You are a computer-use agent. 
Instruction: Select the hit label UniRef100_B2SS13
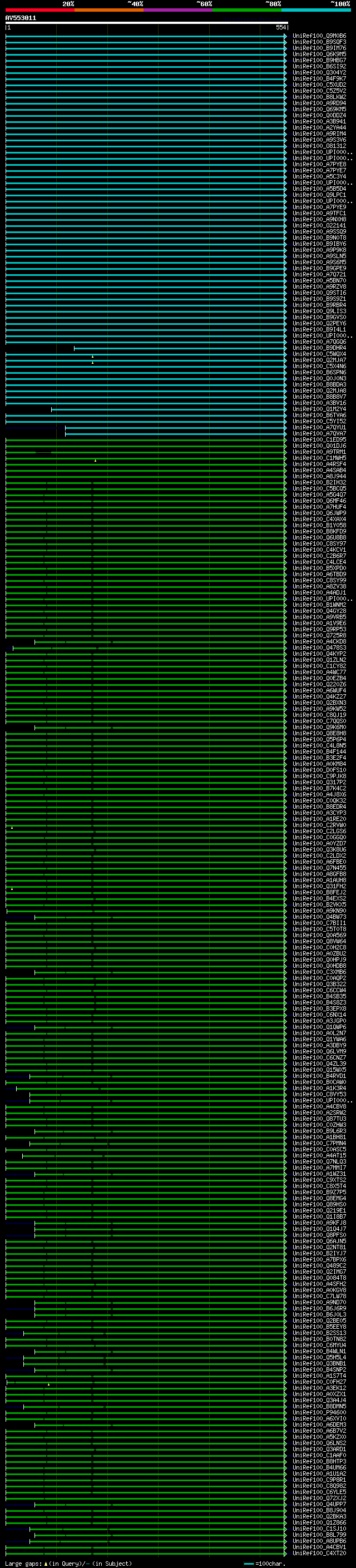pos(319,1332)
